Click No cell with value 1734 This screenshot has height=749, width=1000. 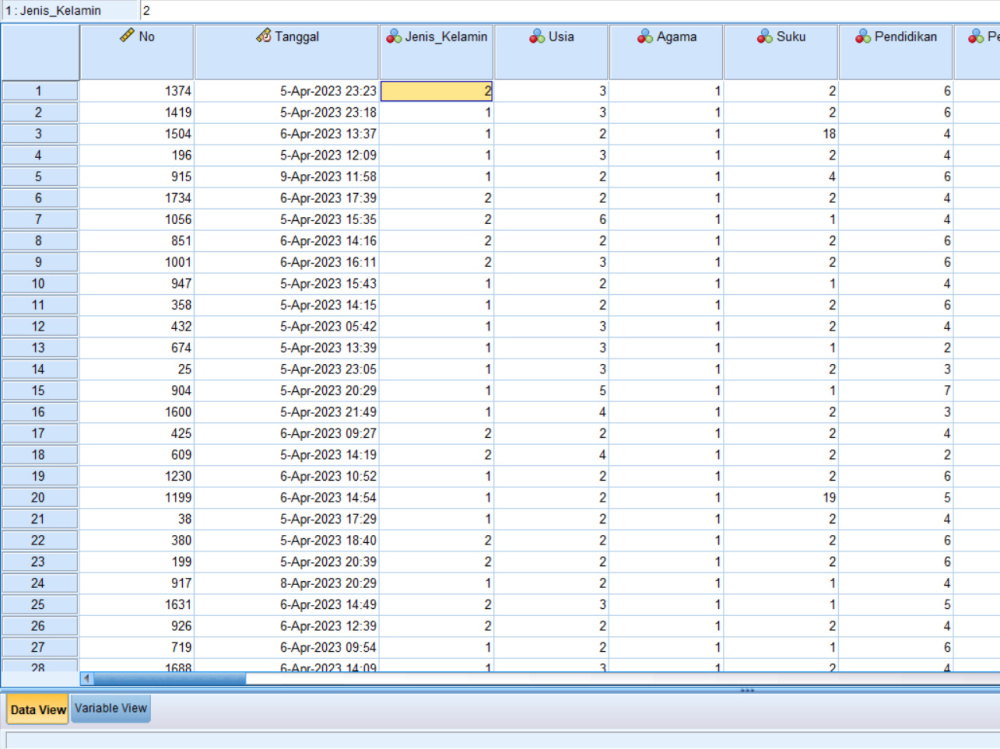pos(136,198)
